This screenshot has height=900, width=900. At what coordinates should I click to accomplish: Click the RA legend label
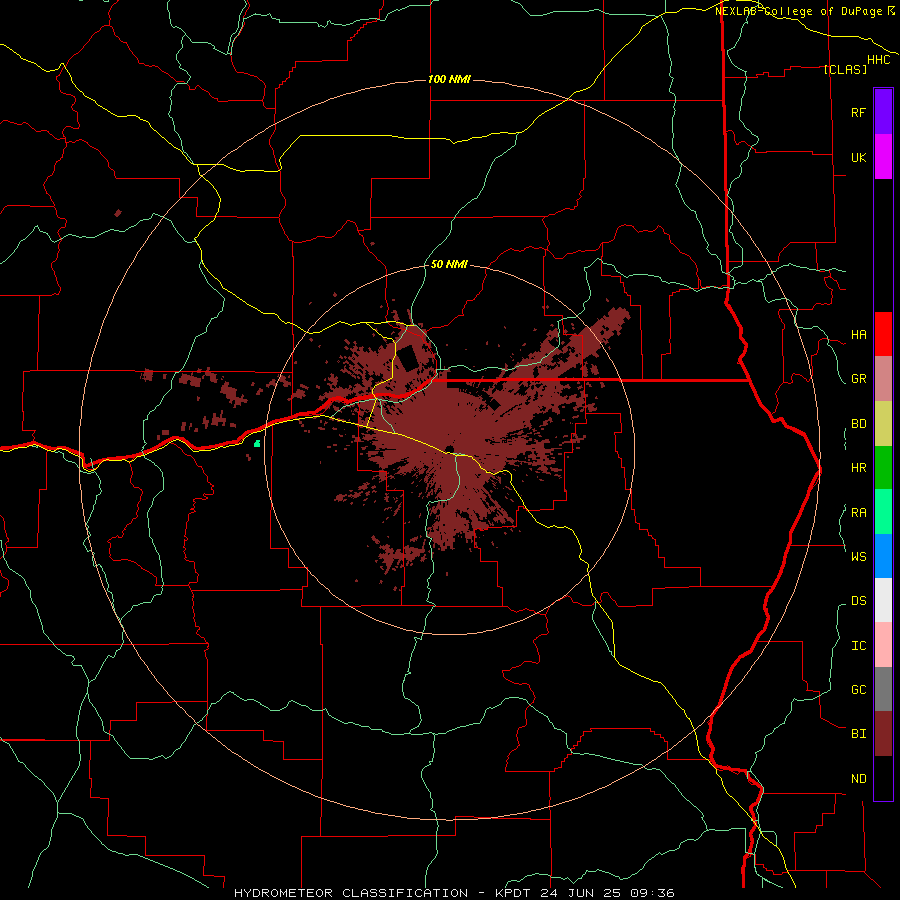(858, 513)
